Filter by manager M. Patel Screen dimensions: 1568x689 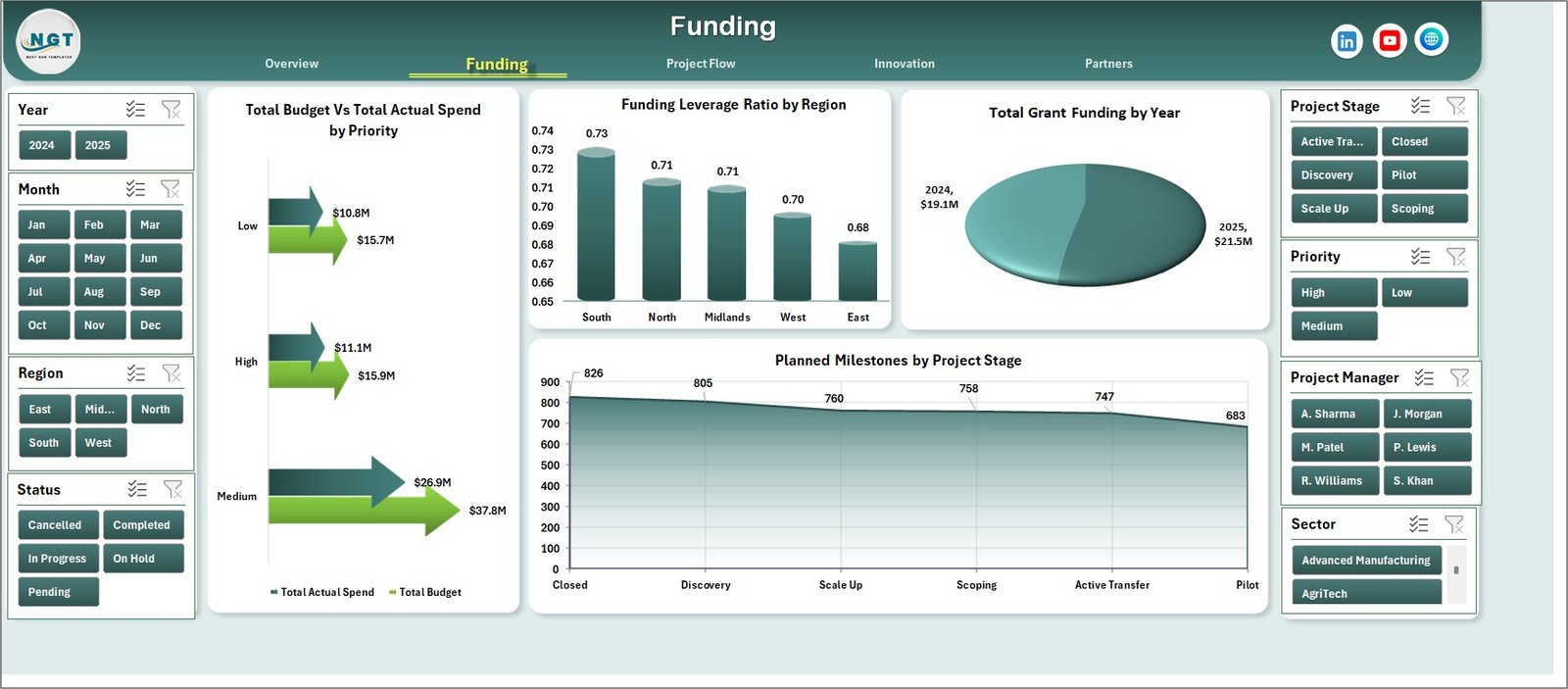click(x=1335, y=447)
